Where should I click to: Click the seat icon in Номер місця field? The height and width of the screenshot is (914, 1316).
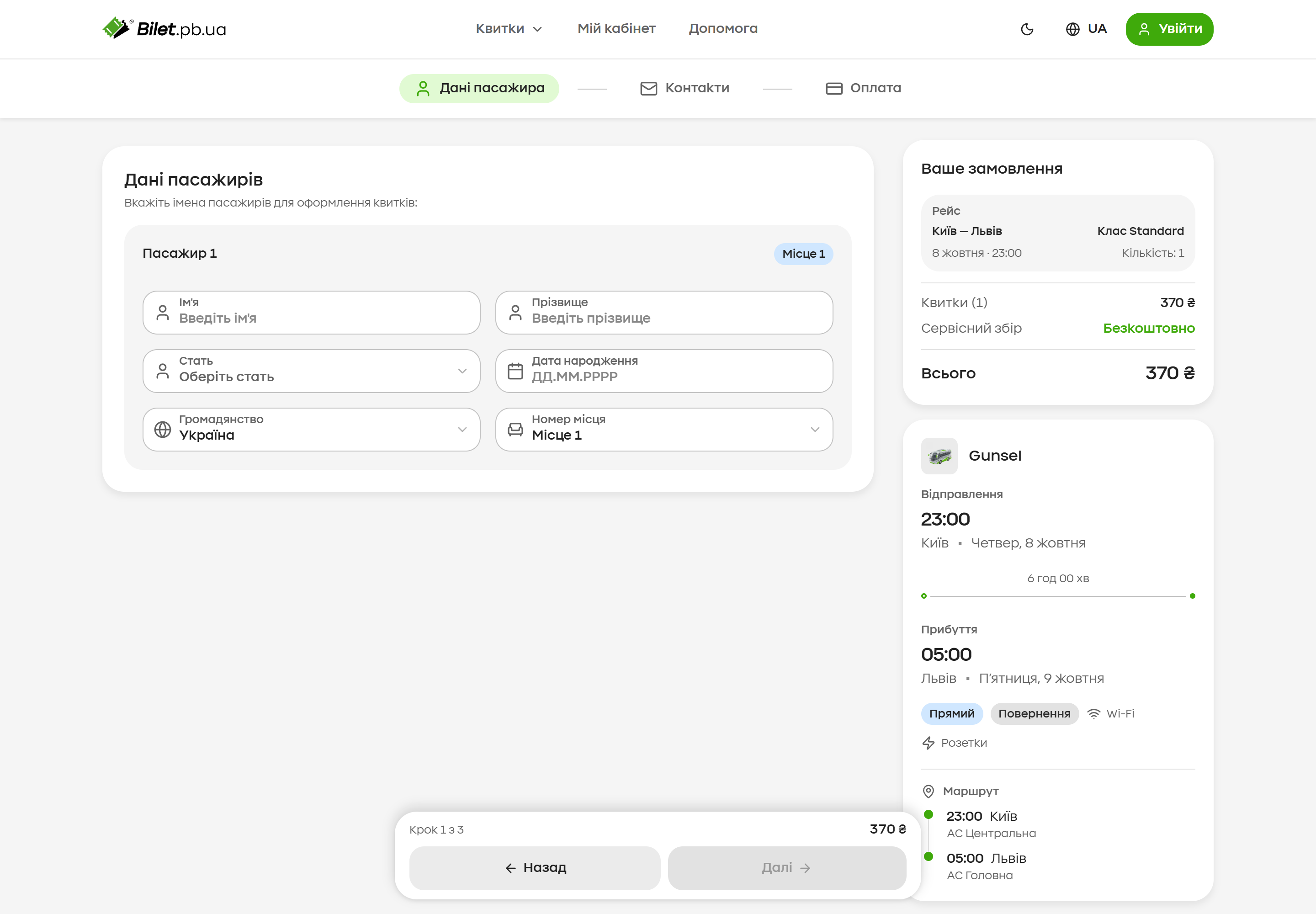(515, 430)
